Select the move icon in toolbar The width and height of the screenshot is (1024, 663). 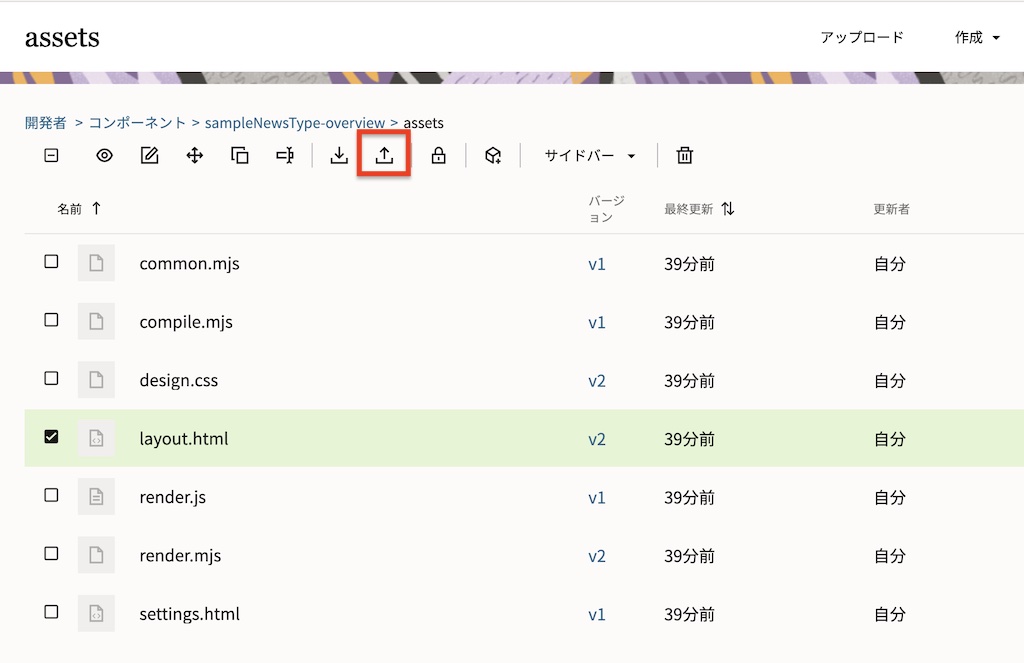[x=195, y=155]
